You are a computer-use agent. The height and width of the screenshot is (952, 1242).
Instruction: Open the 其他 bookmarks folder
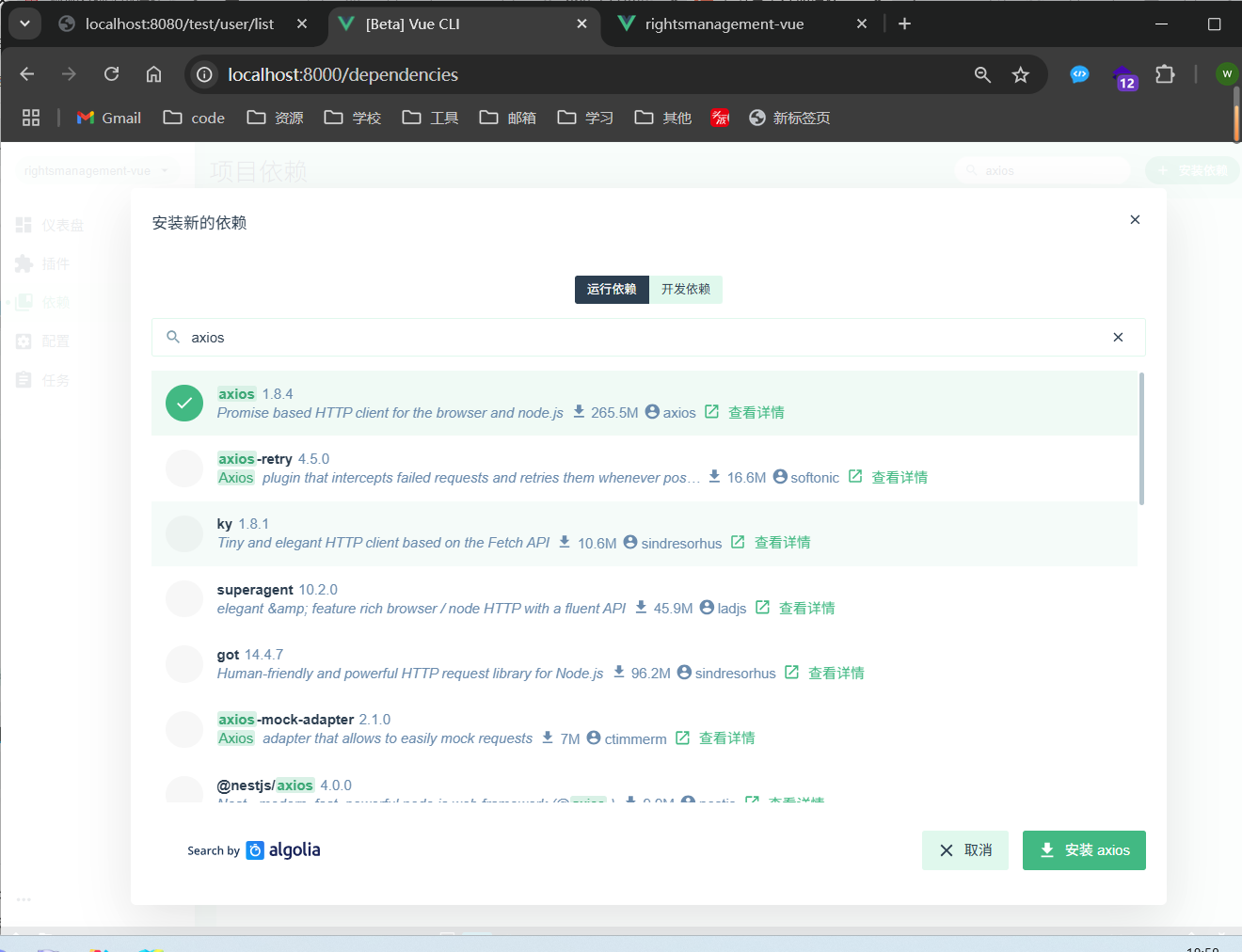(662, 118)
